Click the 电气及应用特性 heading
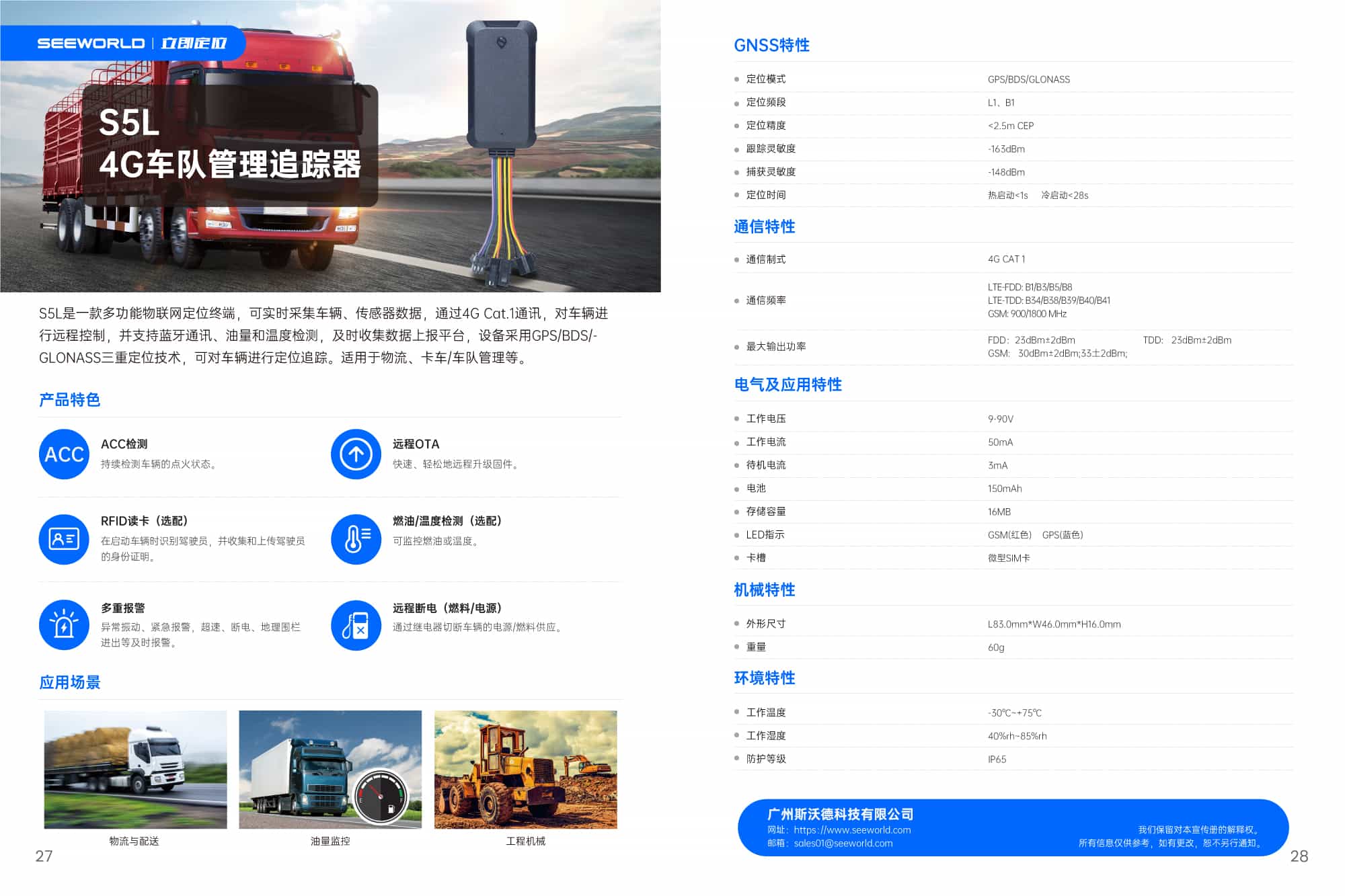Screen dimensions: 1345x896 [x=787, y=384]
